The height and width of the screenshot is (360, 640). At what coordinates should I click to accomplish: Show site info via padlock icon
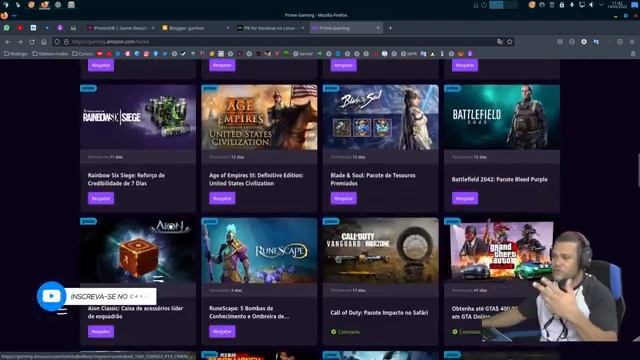(66, 42)
